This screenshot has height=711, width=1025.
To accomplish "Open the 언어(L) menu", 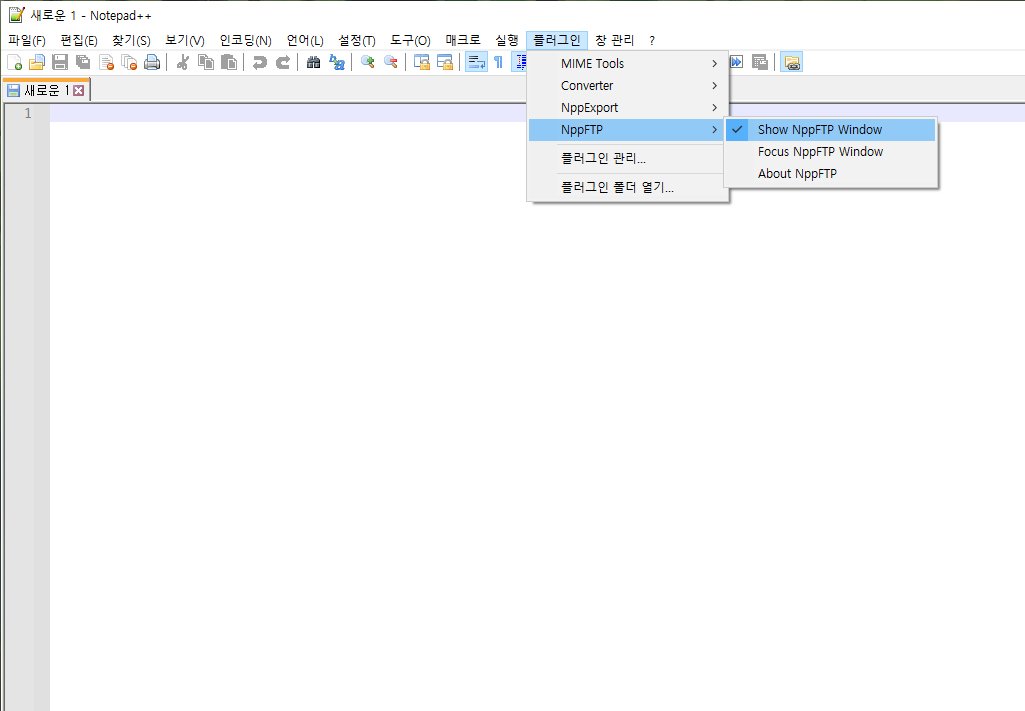I will coord(305,41).
